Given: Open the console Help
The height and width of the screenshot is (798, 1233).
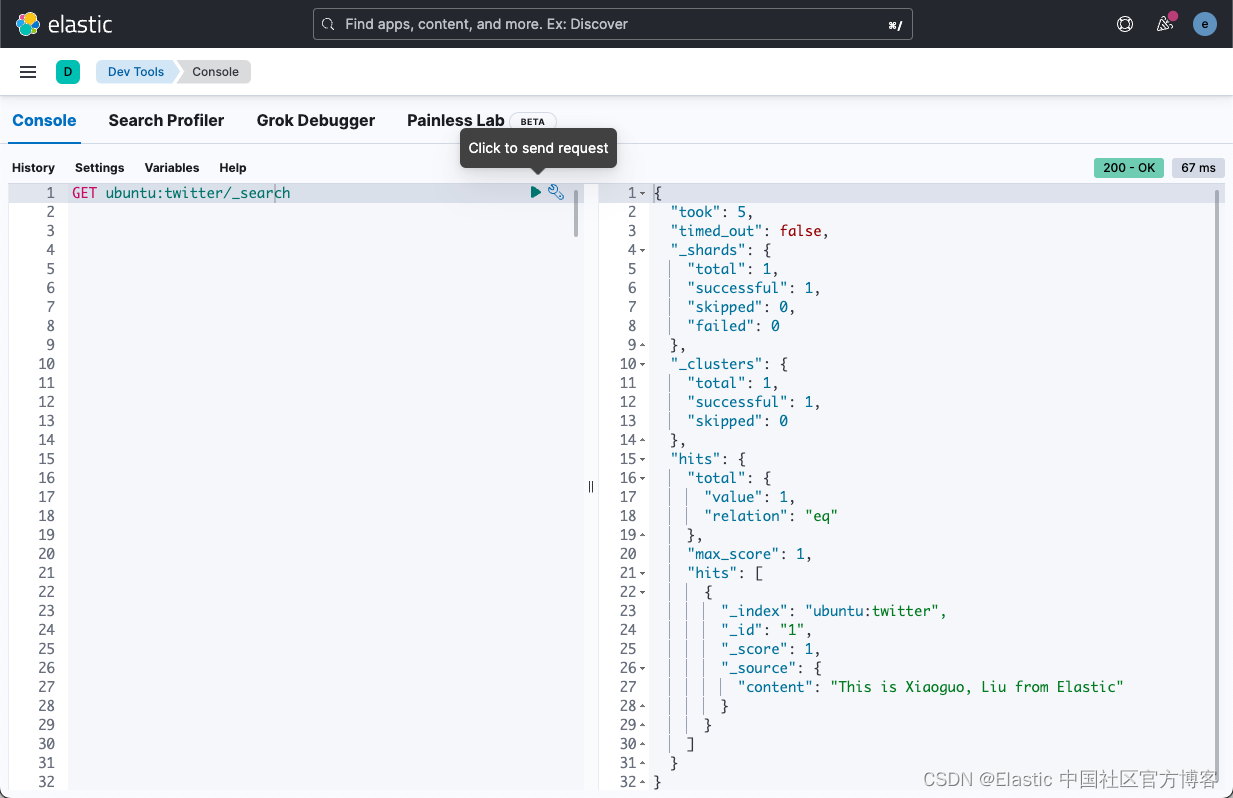Looking at the screenshot, I should pyautogui.click(x=233, y=168).
